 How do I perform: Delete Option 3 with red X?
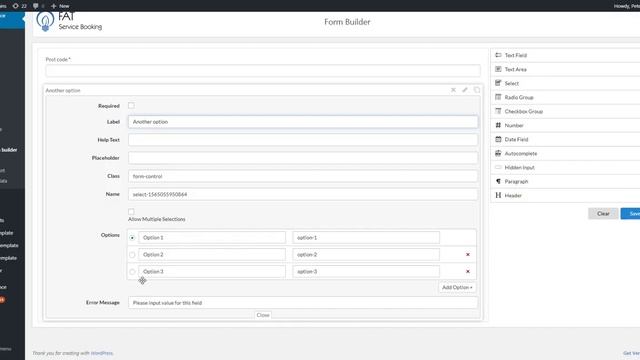(x=468, y=271)
